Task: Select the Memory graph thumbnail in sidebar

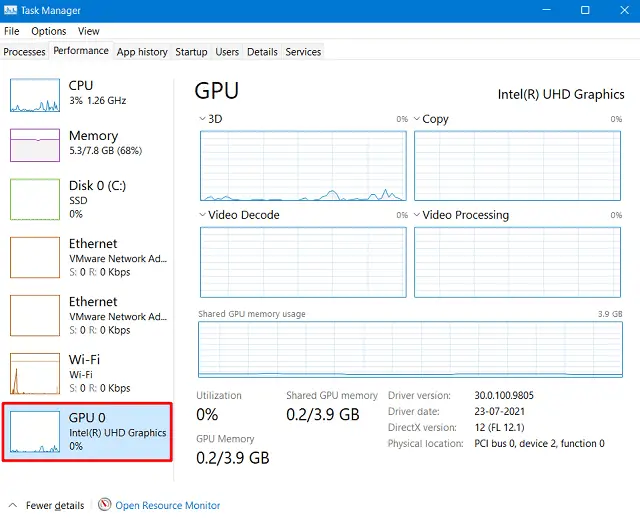Action: (35, 145)
